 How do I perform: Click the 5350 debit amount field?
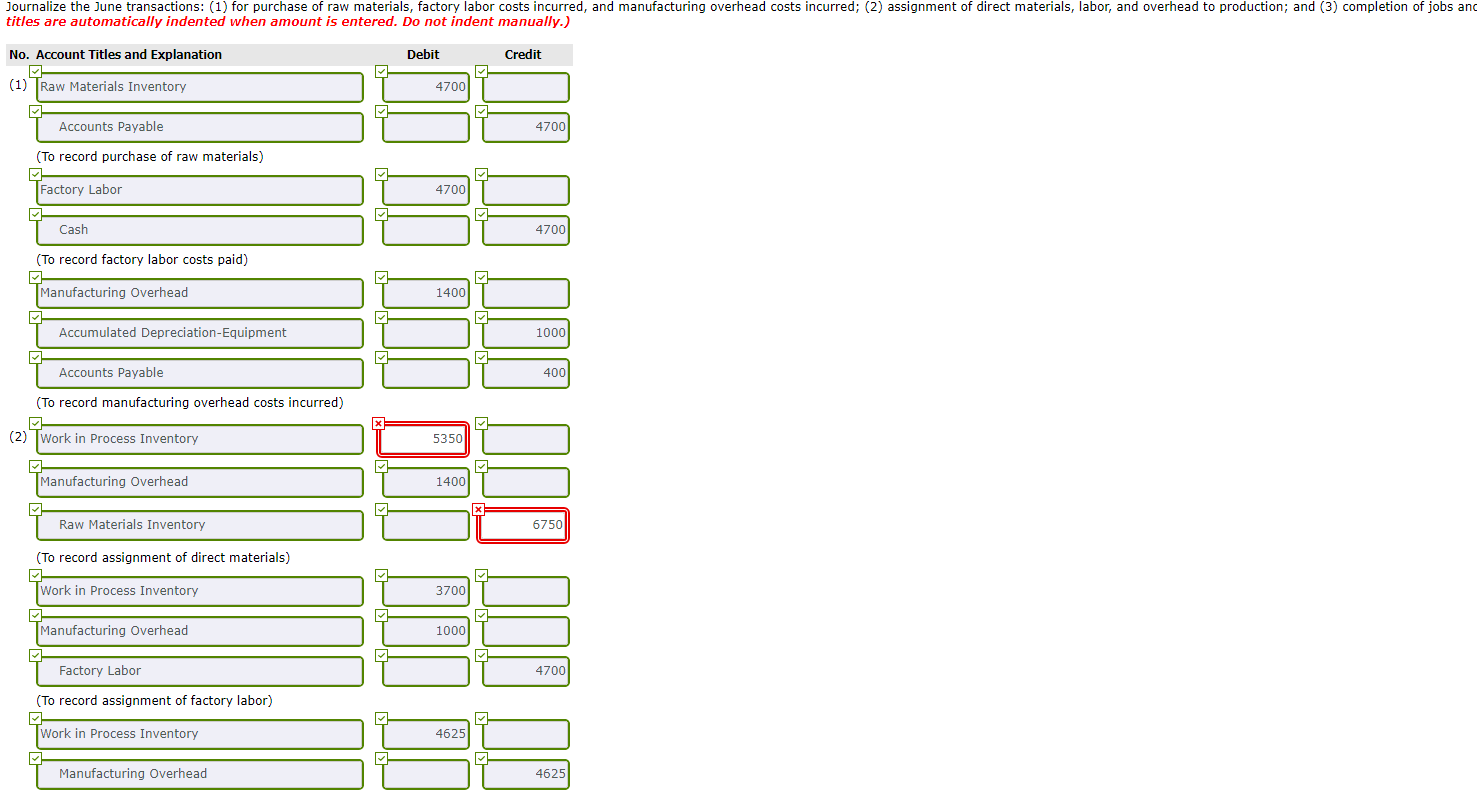[424, 439]
